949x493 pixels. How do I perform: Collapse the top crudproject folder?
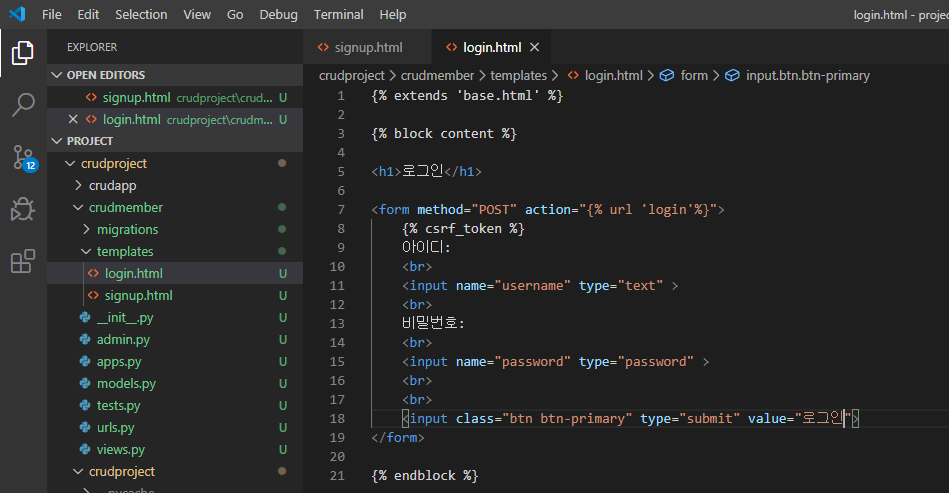tap(175, 163)
